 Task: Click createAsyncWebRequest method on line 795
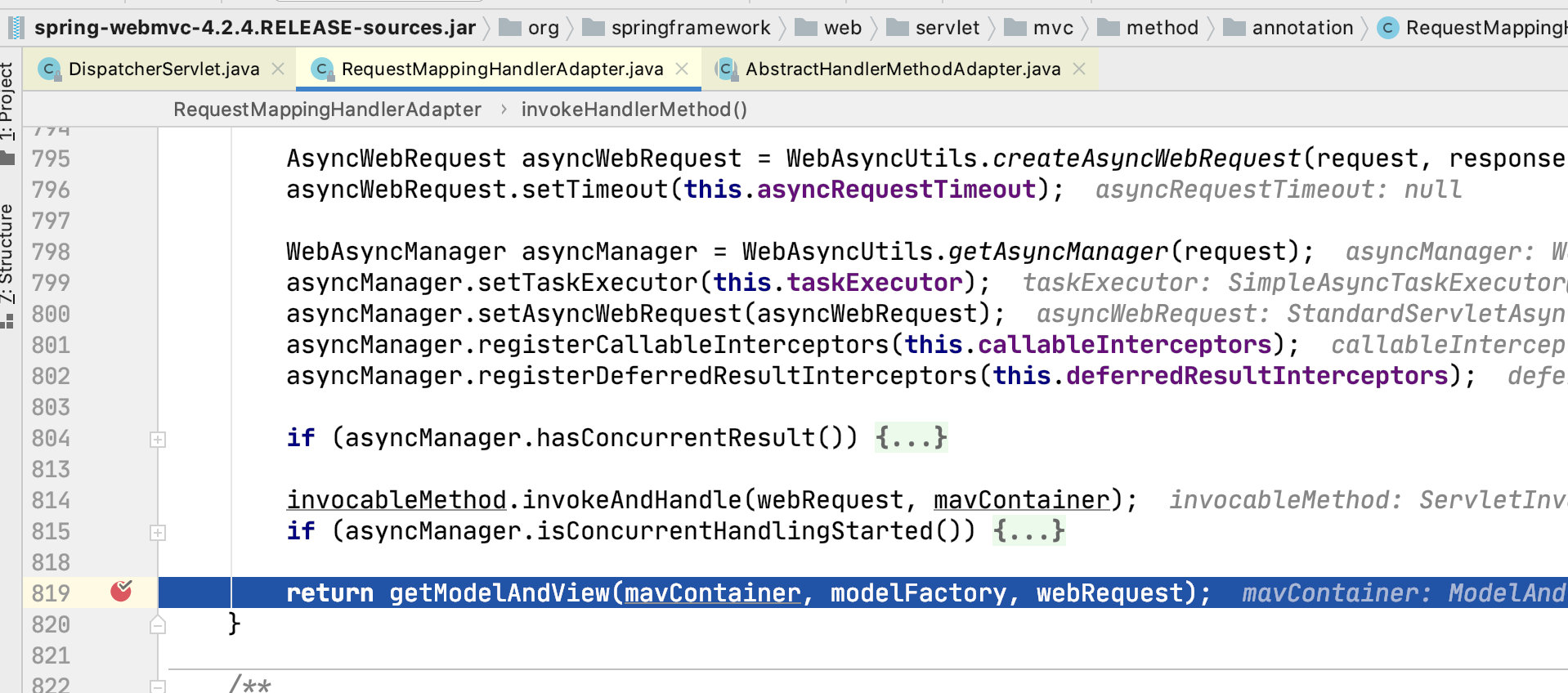pyautogui.click(x=1146, y=159)
